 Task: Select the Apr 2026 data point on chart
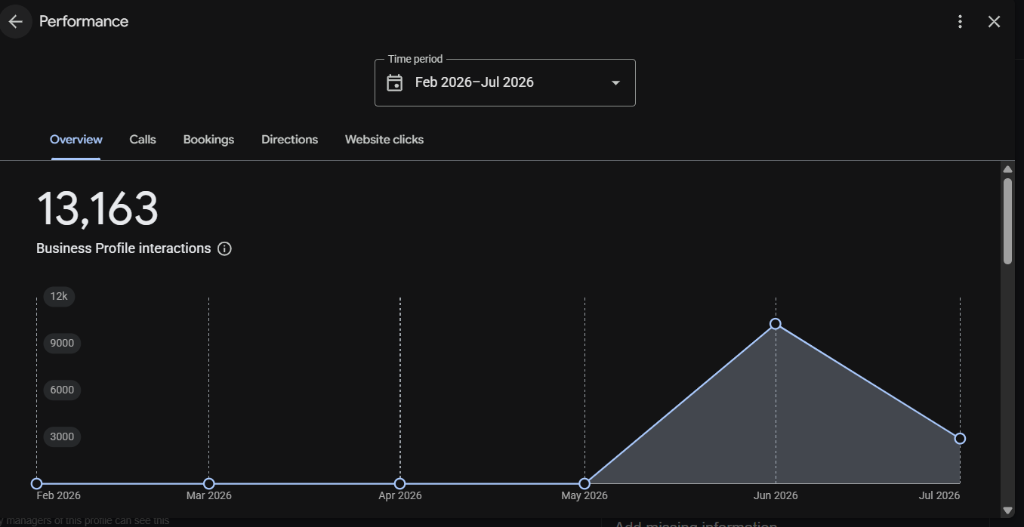click(400, 484)
